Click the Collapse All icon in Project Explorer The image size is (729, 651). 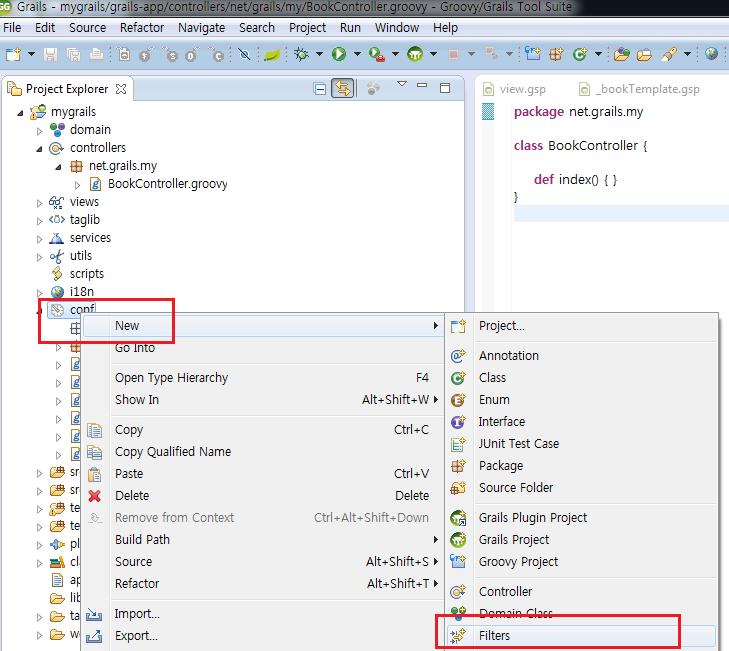click(320, 88)
